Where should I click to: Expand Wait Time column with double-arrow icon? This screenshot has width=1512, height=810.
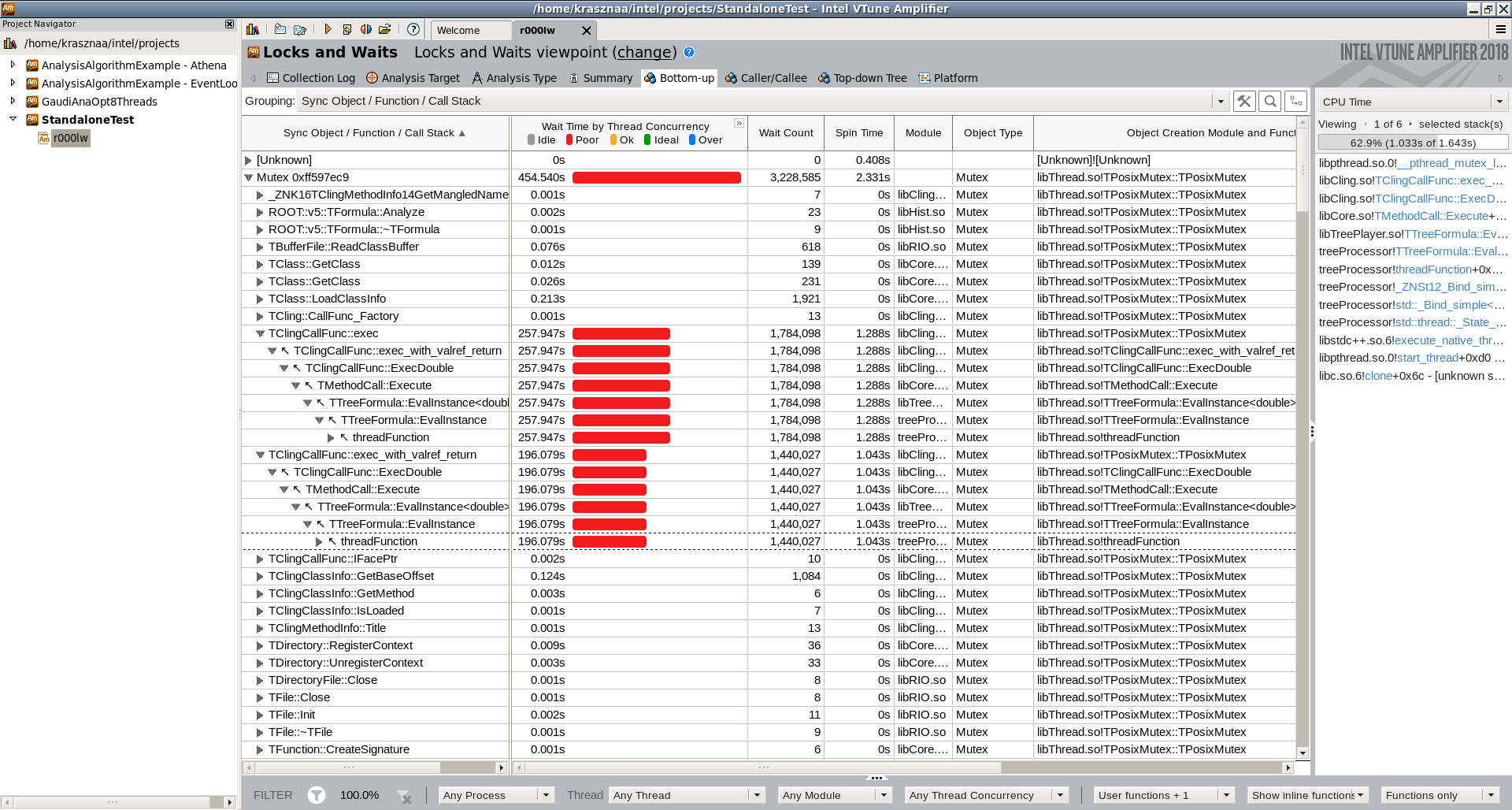[x=739, y=123]
